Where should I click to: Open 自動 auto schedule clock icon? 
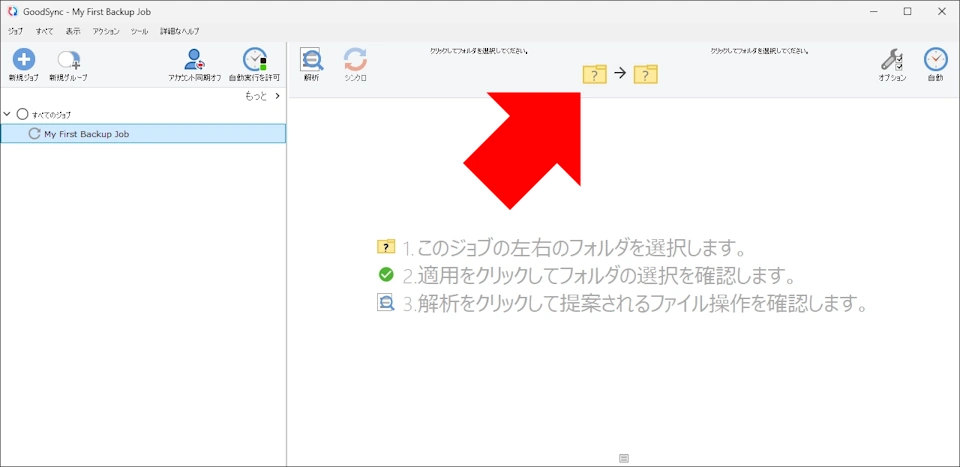coord(936,60)
